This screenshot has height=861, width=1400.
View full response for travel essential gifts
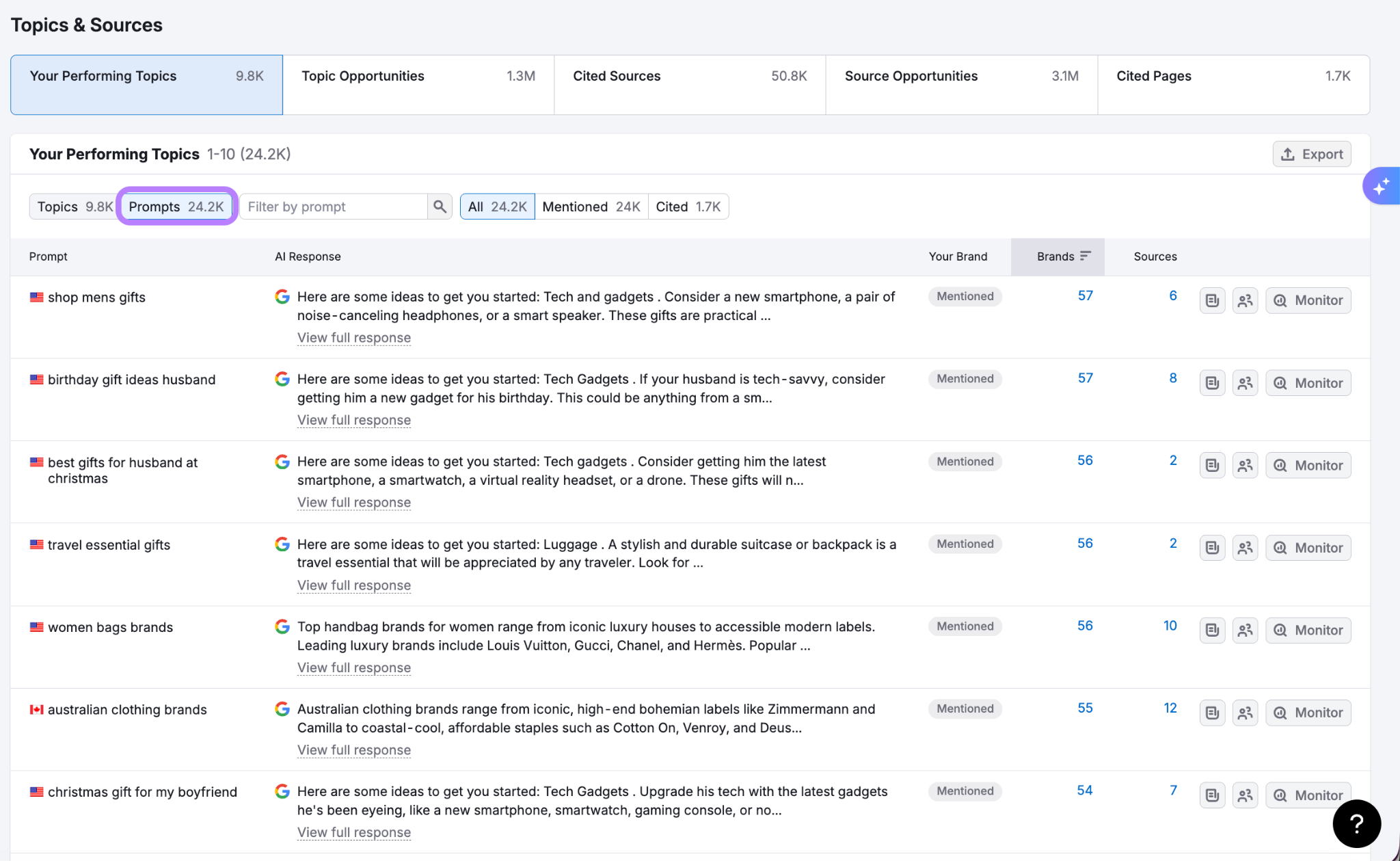354,585
